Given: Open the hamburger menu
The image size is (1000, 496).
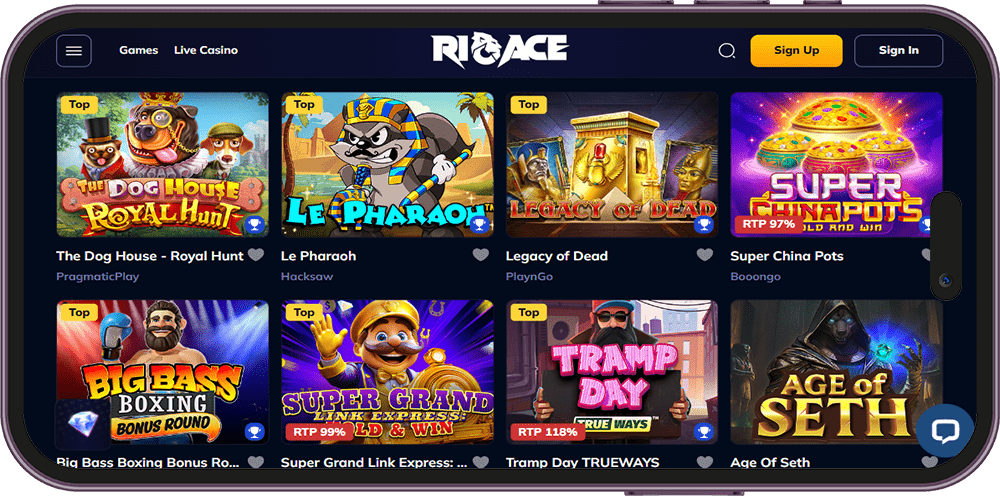Looking at the screenshot, I should (x=74, y=51).
